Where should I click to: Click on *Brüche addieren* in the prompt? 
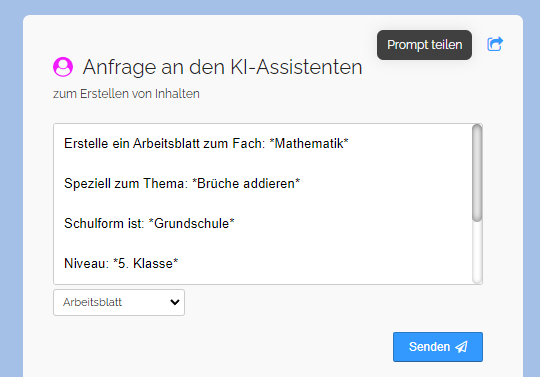[x=246, y=184]
